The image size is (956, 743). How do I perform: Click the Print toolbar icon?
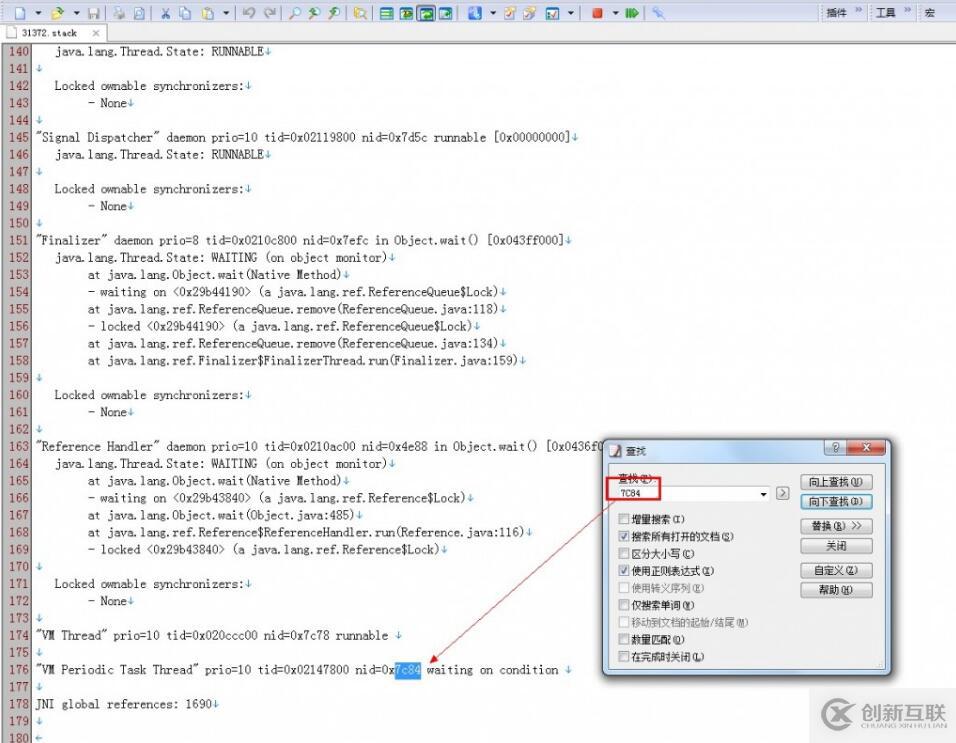click(120, 12)
